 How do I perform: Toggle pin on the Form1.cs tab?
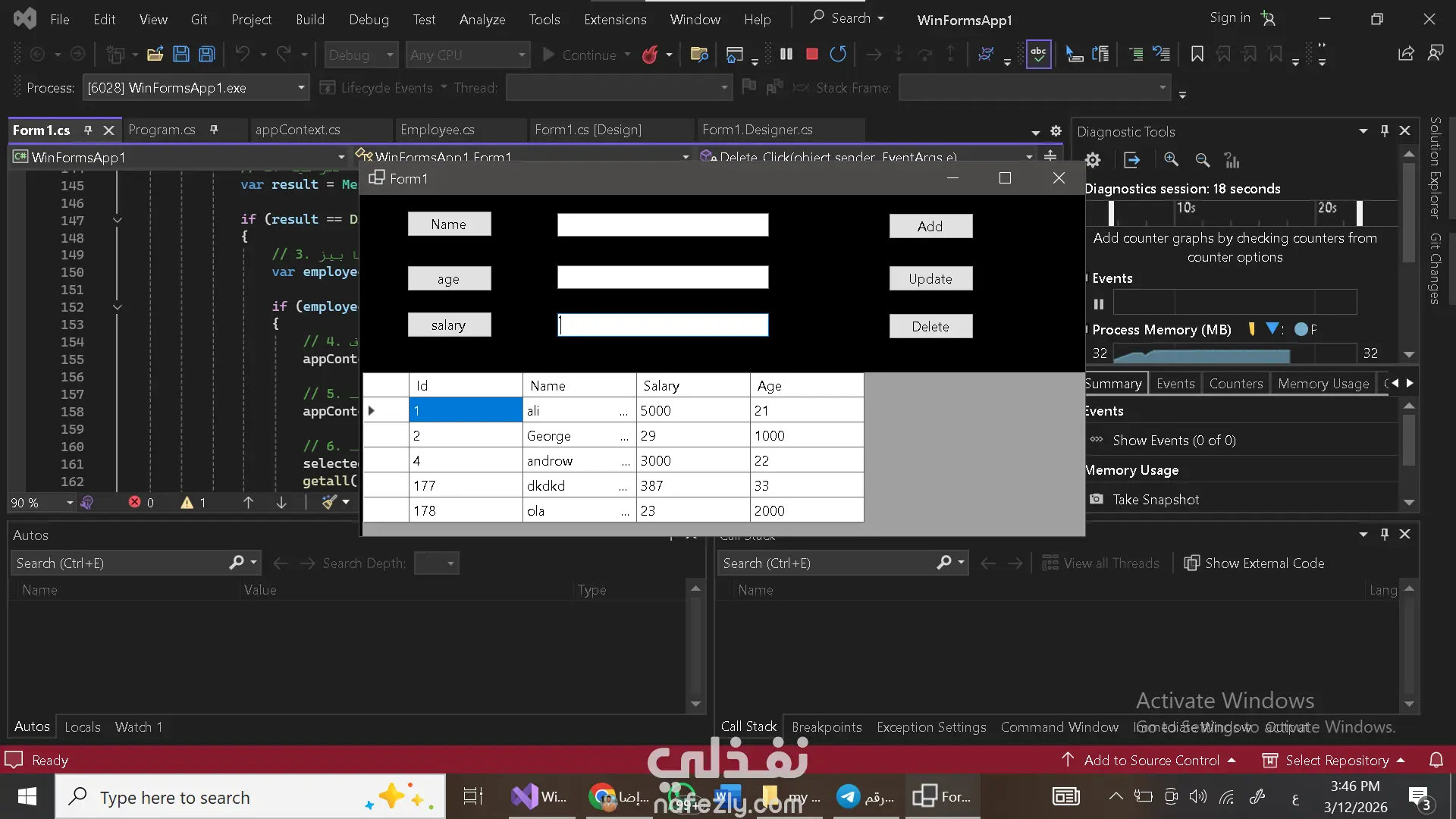[x=88, y=130]
